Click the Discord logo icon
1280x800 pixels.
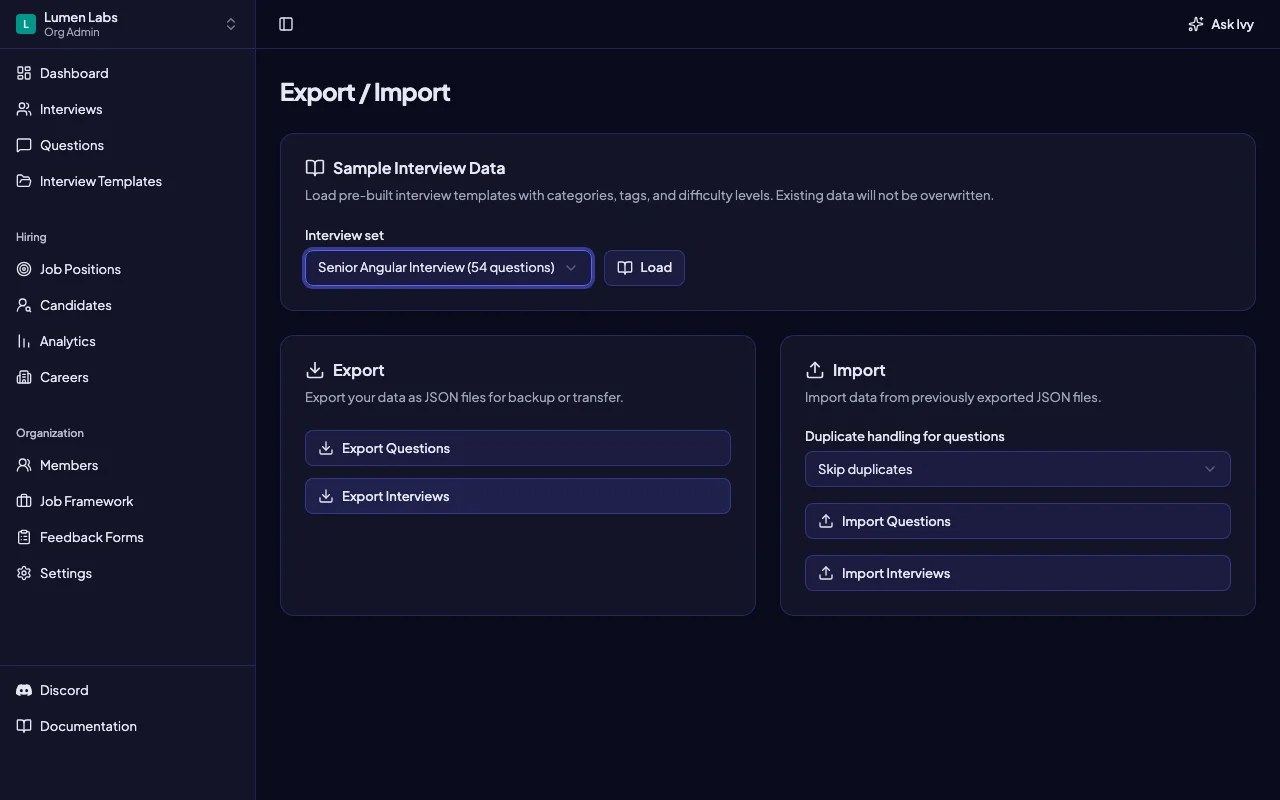click(x=24, y=690)
